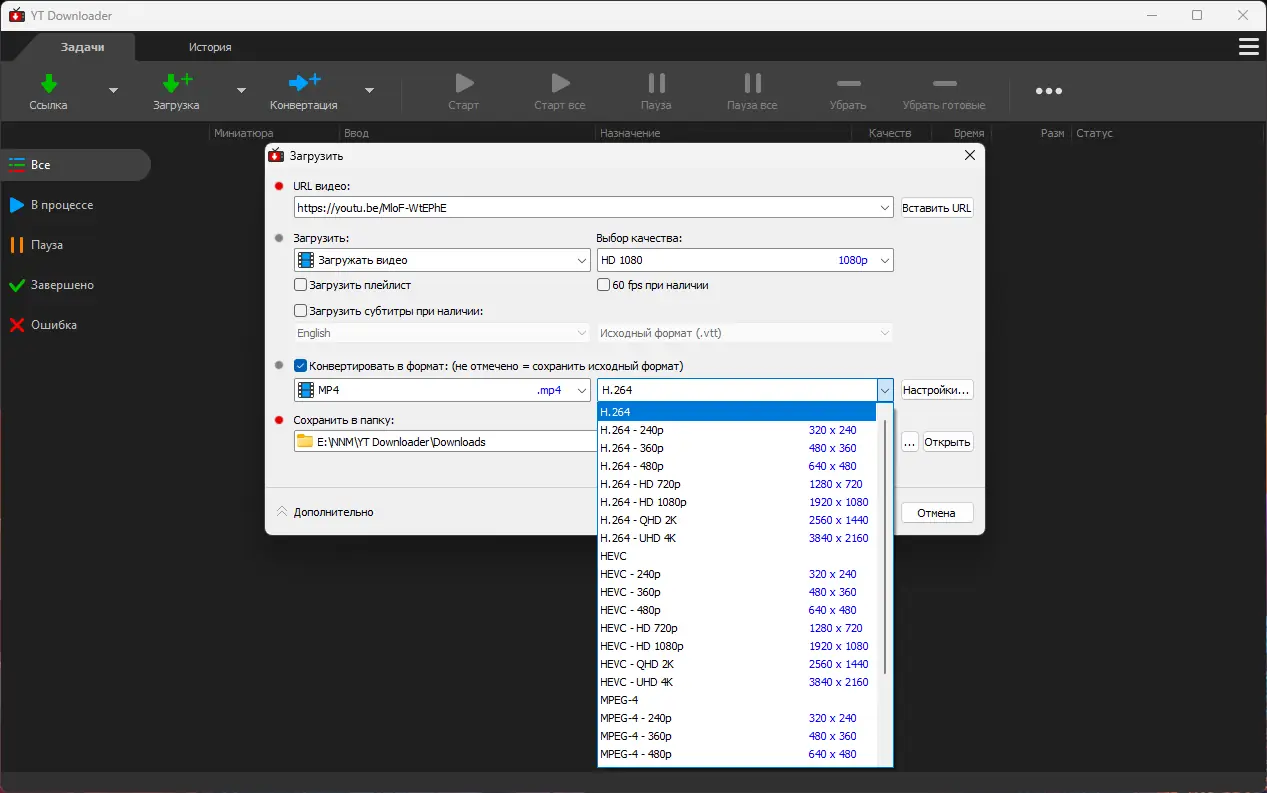Click the Время column header
Viewport: 1267px width, 793px height.
968,133
